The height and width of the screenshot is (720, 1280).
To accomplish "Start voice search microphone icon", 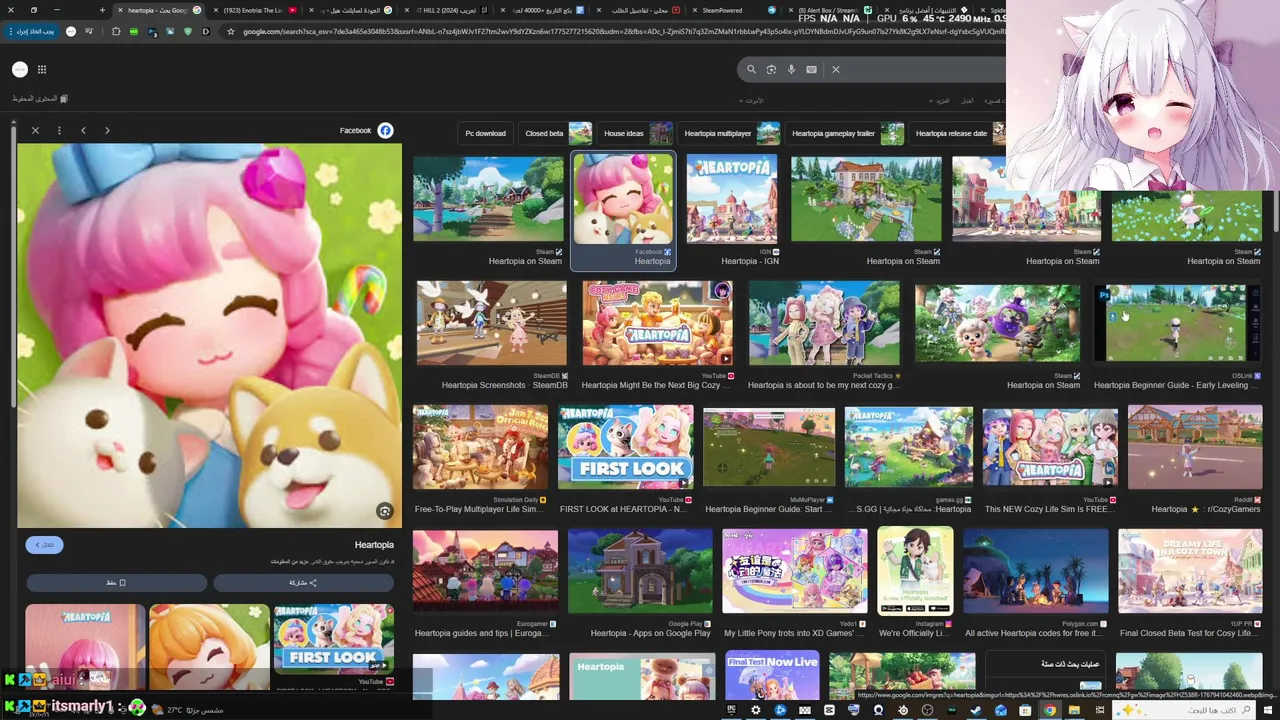I will [x=791, y=69].
